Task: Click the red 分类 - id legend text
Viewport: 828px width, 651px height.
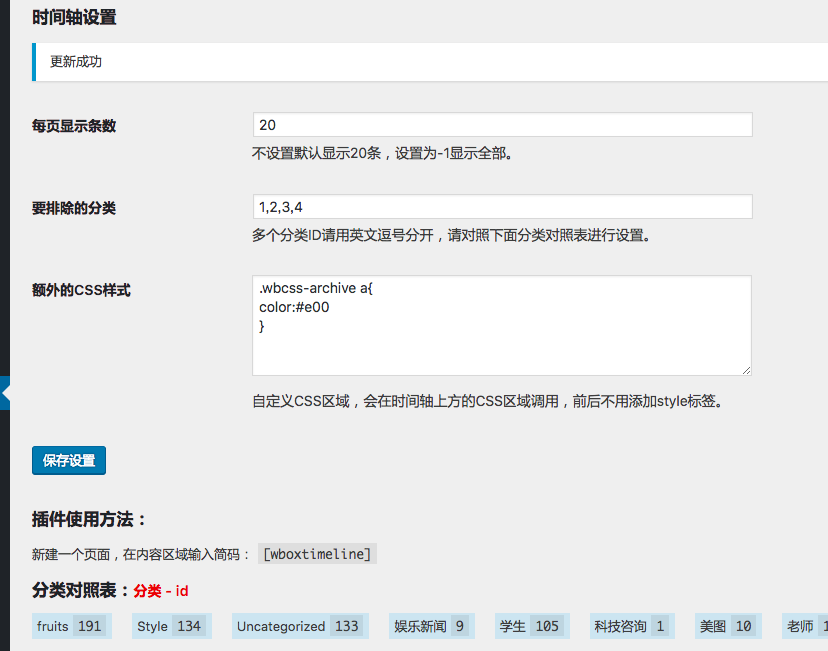Action: [161, 591]
